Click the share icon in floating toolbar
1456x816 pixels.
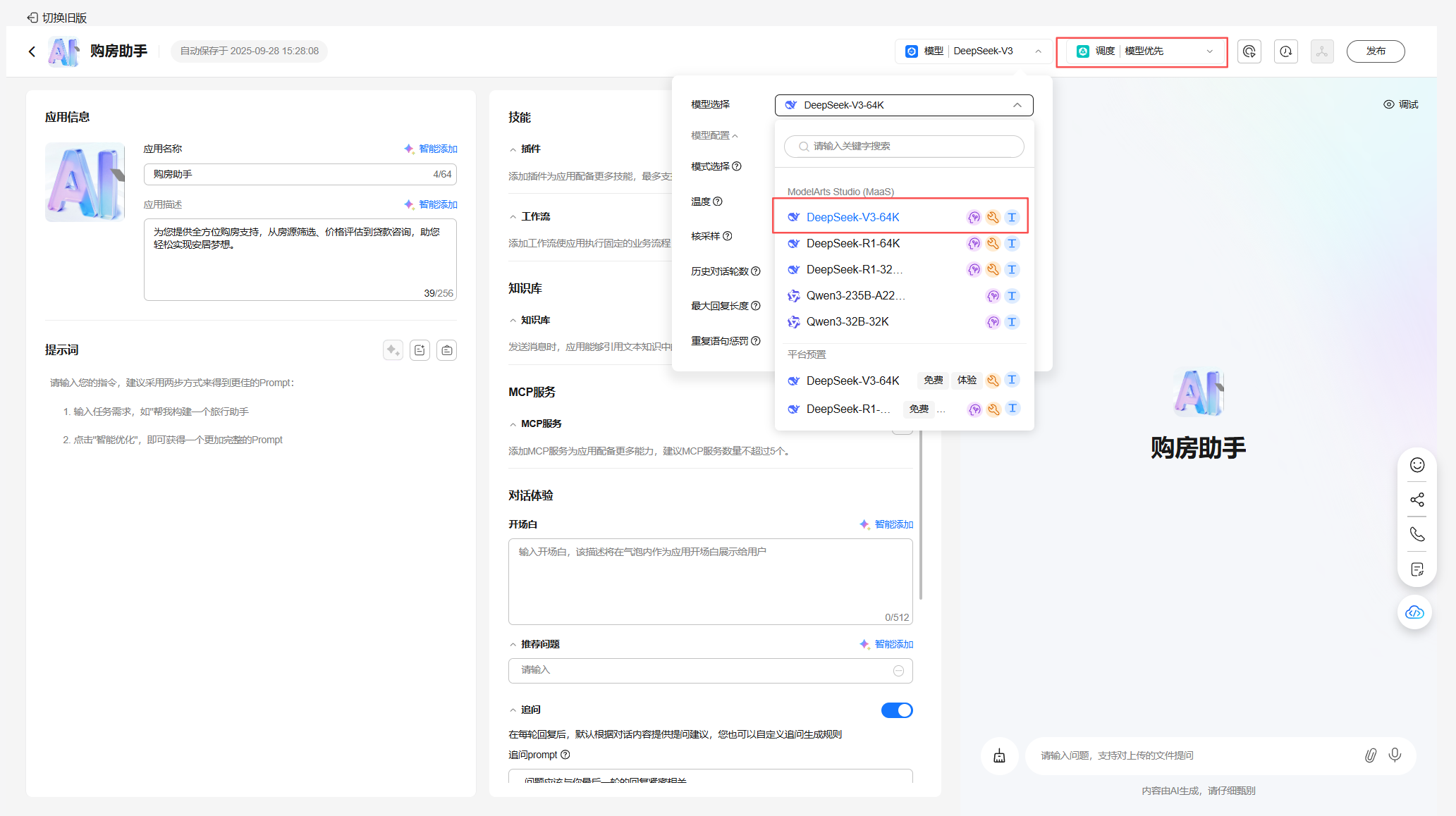click(1417, 500)
